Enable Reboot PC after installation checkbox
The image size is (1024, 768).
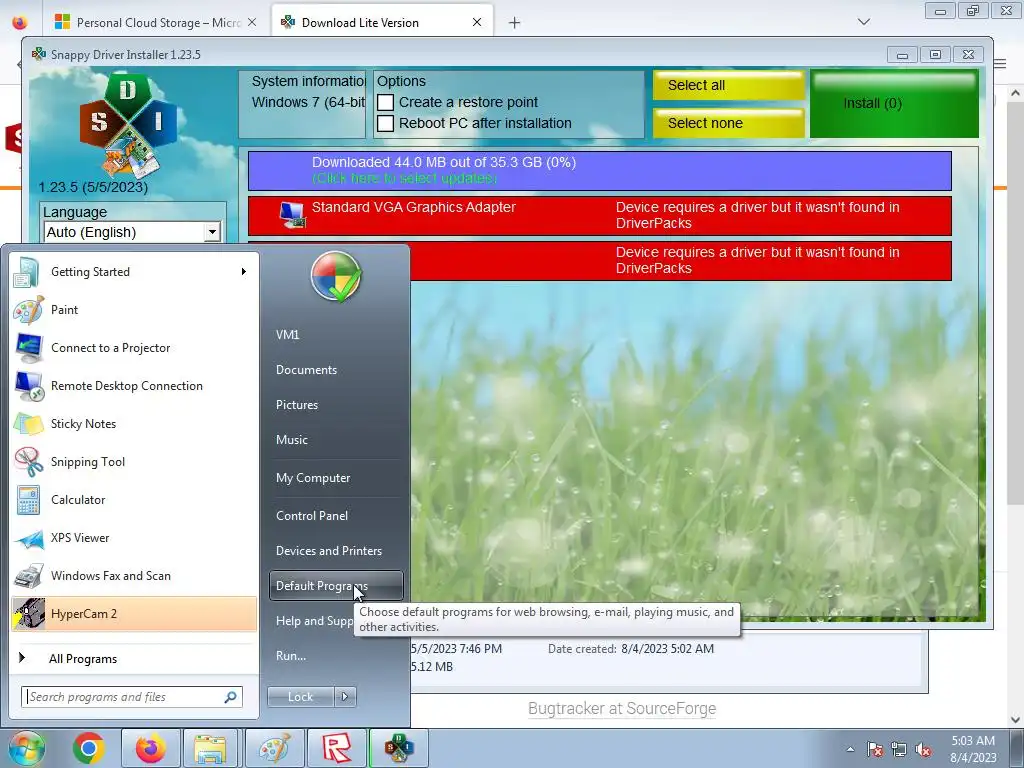385,123
